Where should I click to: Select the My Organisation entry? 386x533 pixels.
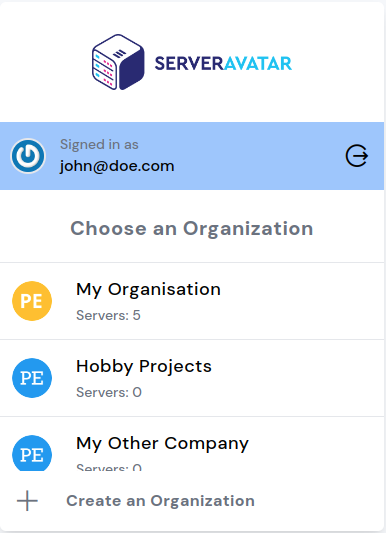tap(192, 301)
